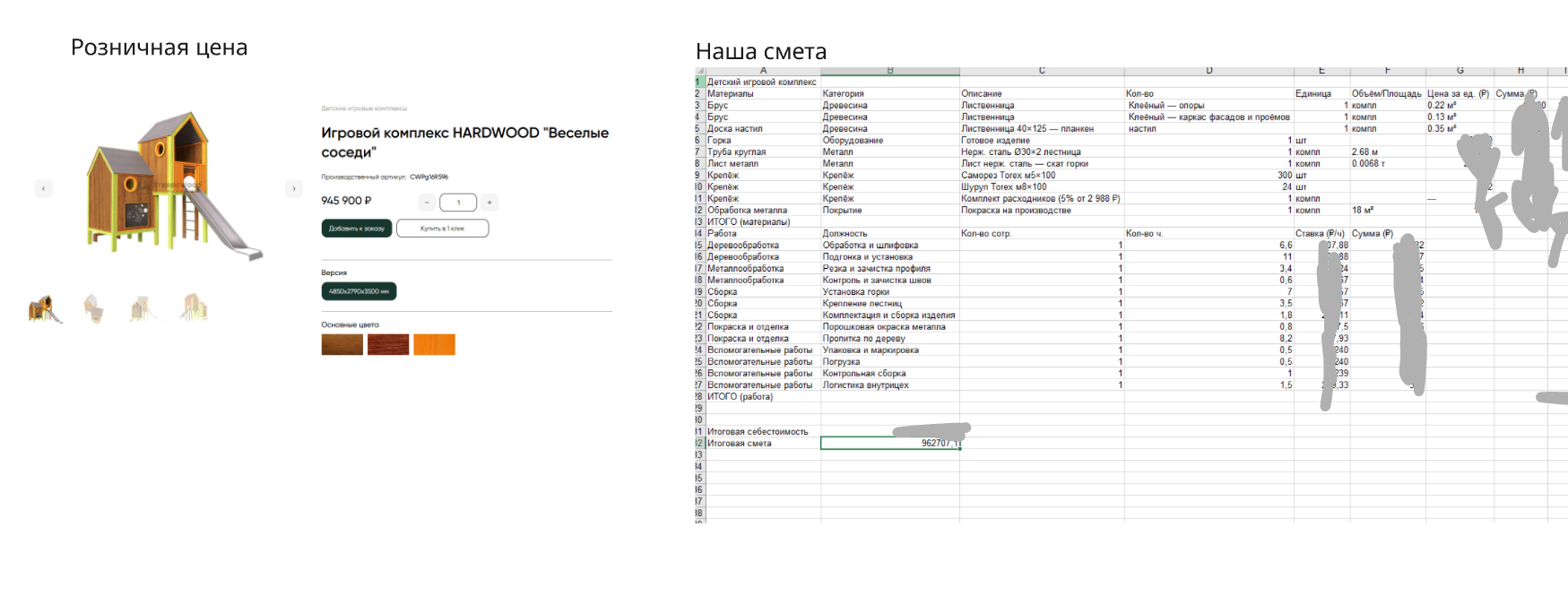Open the fourth playground thumbnail

click(x=194, y=308)
